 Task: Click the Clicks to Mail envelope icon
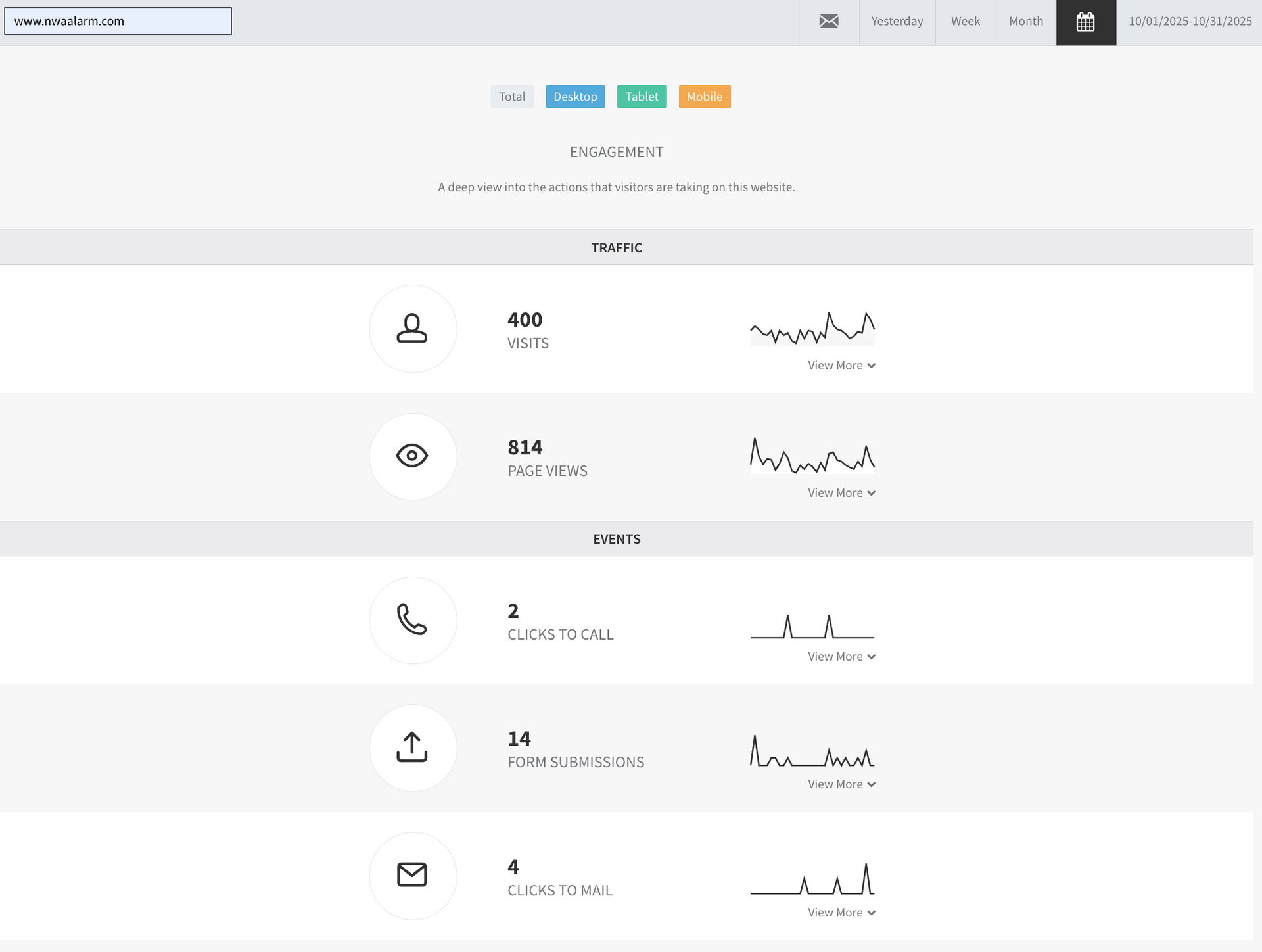click(412, 875)
